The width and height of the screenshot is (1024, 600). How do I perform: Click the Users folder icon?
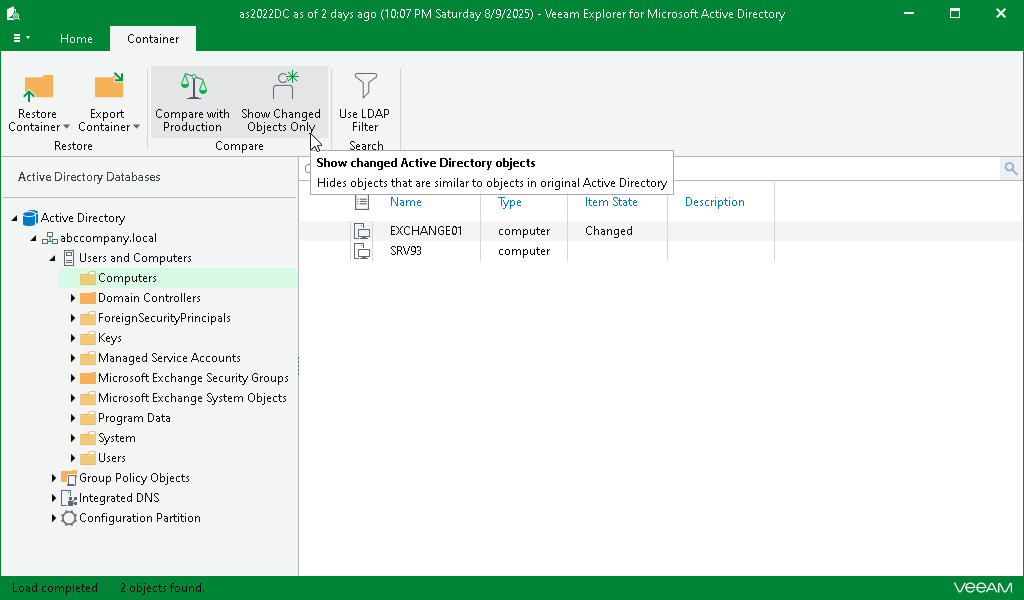click(x=88, y=458)
